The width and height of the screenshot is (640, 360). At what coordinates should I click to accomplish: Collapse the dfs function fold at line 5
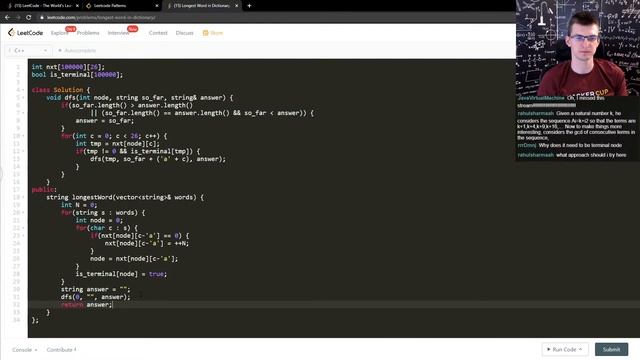(23, 98)
